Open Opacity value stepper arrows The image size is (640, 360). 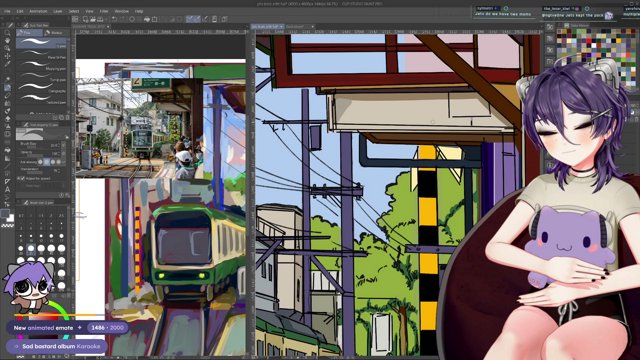(59, 153)
